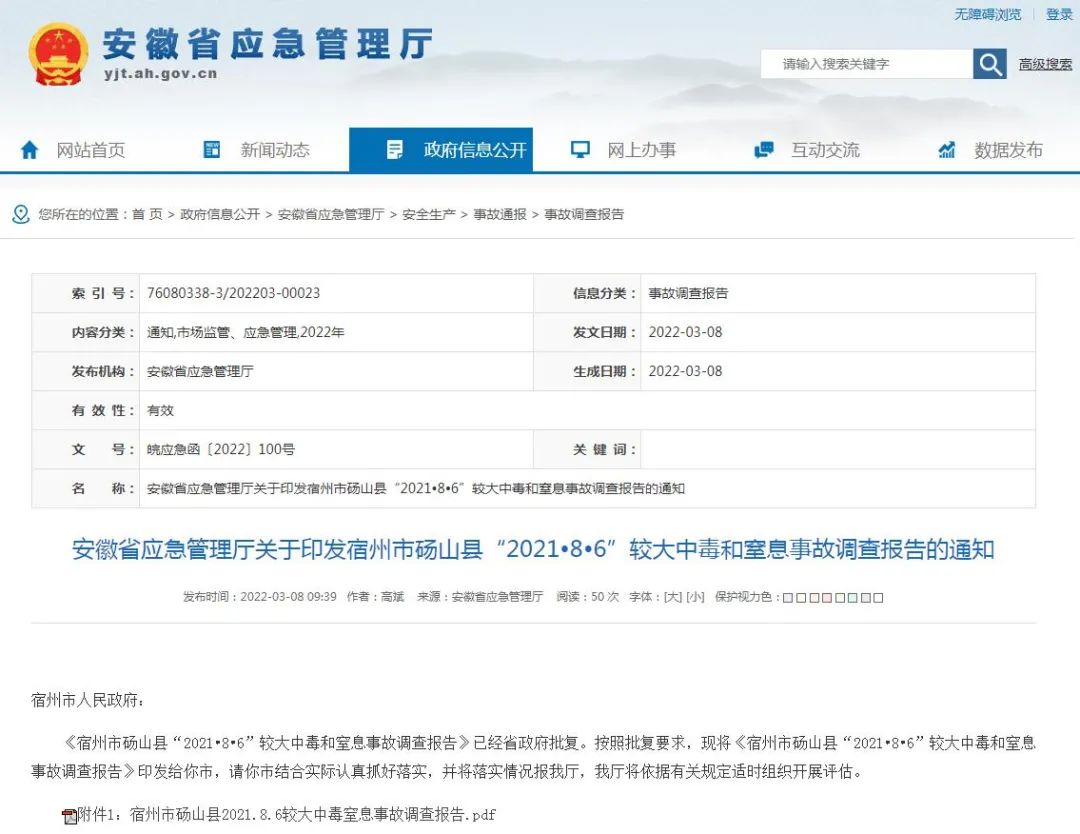Click the 安徽省应急管理厅 site title
The height and width of the screenshot is (834, 1080).
tap(268, 43)
